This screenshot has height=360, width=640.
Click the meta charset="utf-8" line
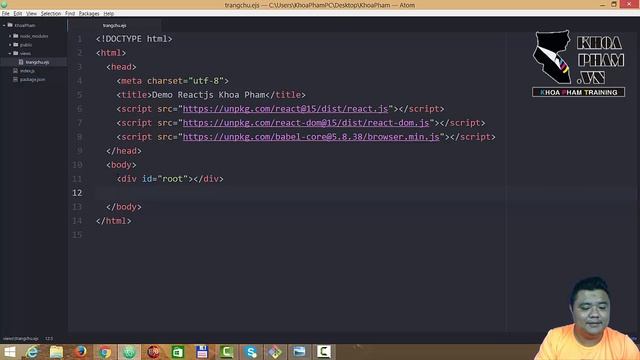[x=173, y=81]
